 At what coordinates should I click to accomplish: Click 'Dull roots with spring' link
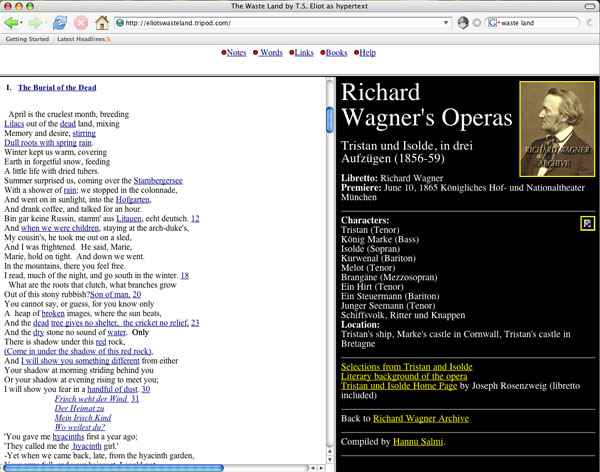point(41,143)
